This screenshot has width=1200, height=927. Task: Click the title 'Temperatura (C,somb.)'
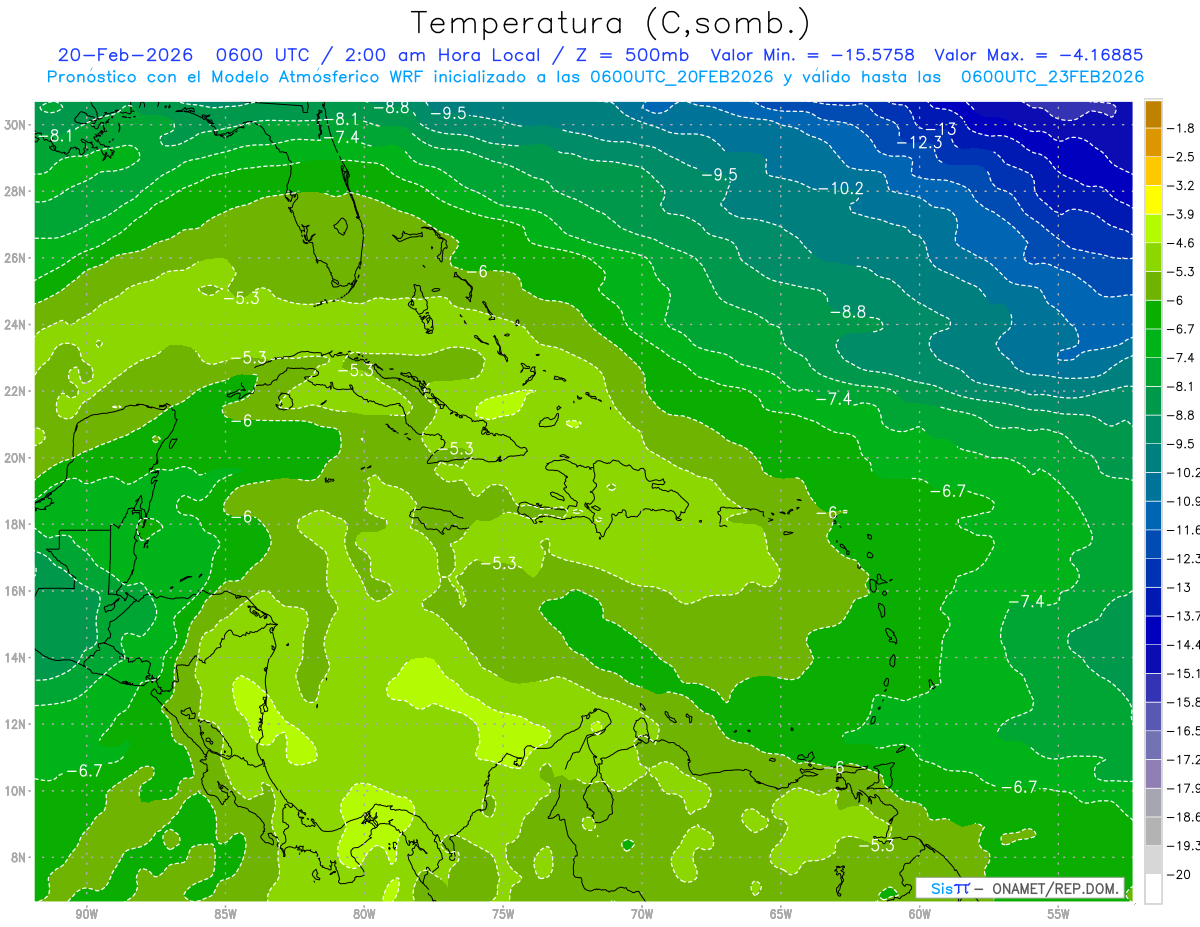611,23
